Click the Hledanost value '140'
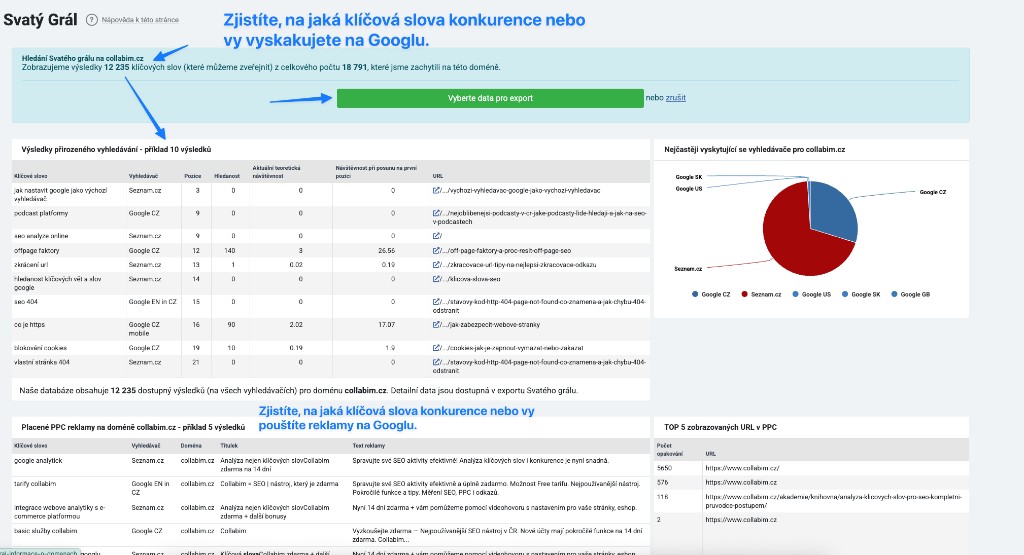Image resolution: width=1024 pixels, height=555 pixels. (x=230, y=251)
